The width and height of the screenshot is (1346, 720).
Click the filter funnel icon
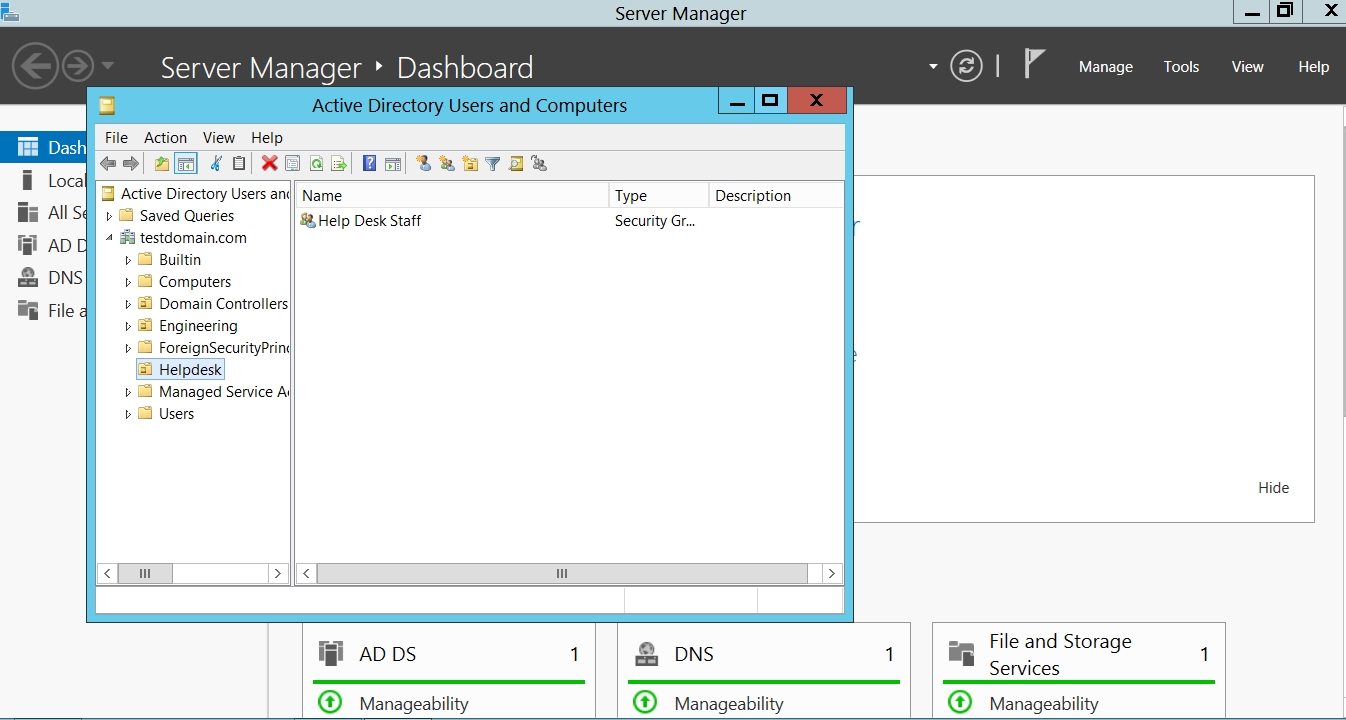(493, 164)
